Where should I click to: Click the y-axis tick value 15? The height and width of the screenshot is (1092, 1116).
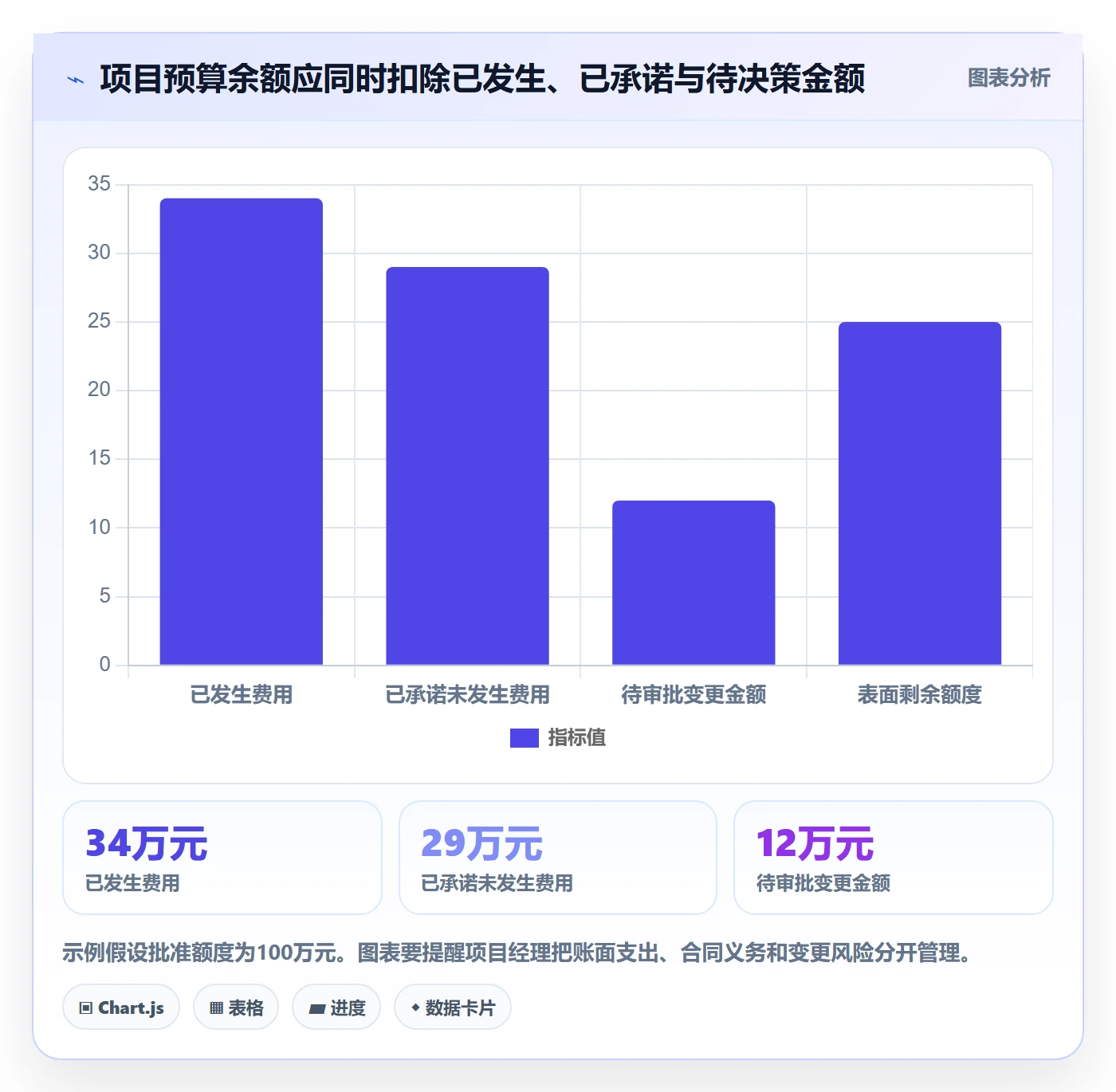(100, 458)
